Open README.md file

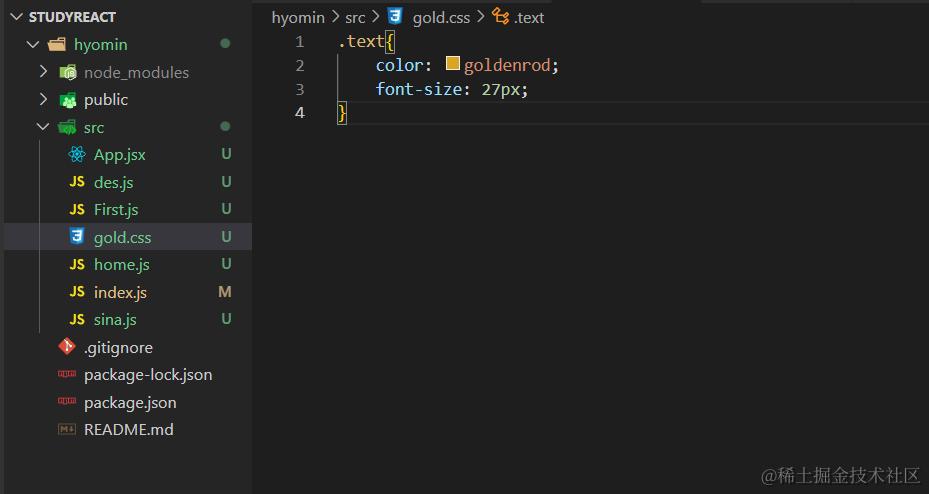point(129,429)
